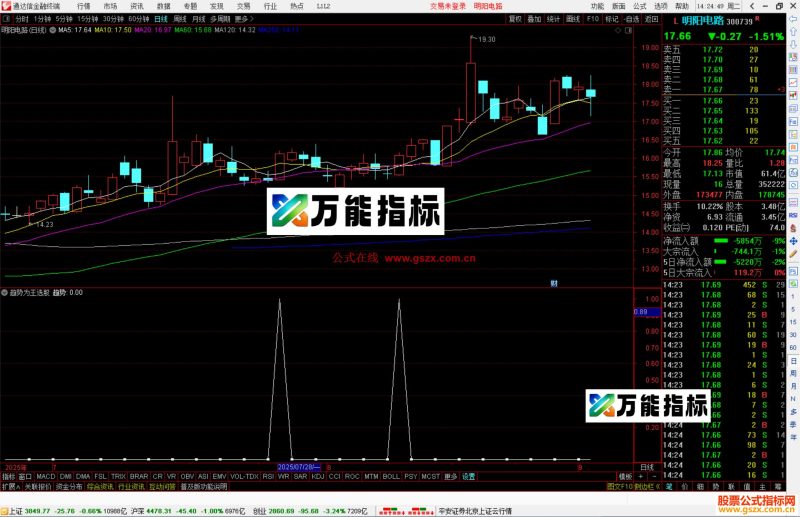Select the 价 price tab in sidebar

point(685,487)
